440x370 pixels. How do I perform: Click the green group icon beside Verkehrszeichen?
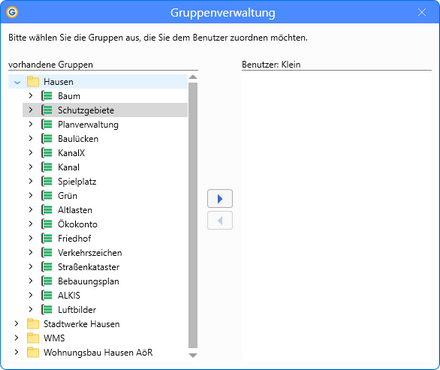47,253
